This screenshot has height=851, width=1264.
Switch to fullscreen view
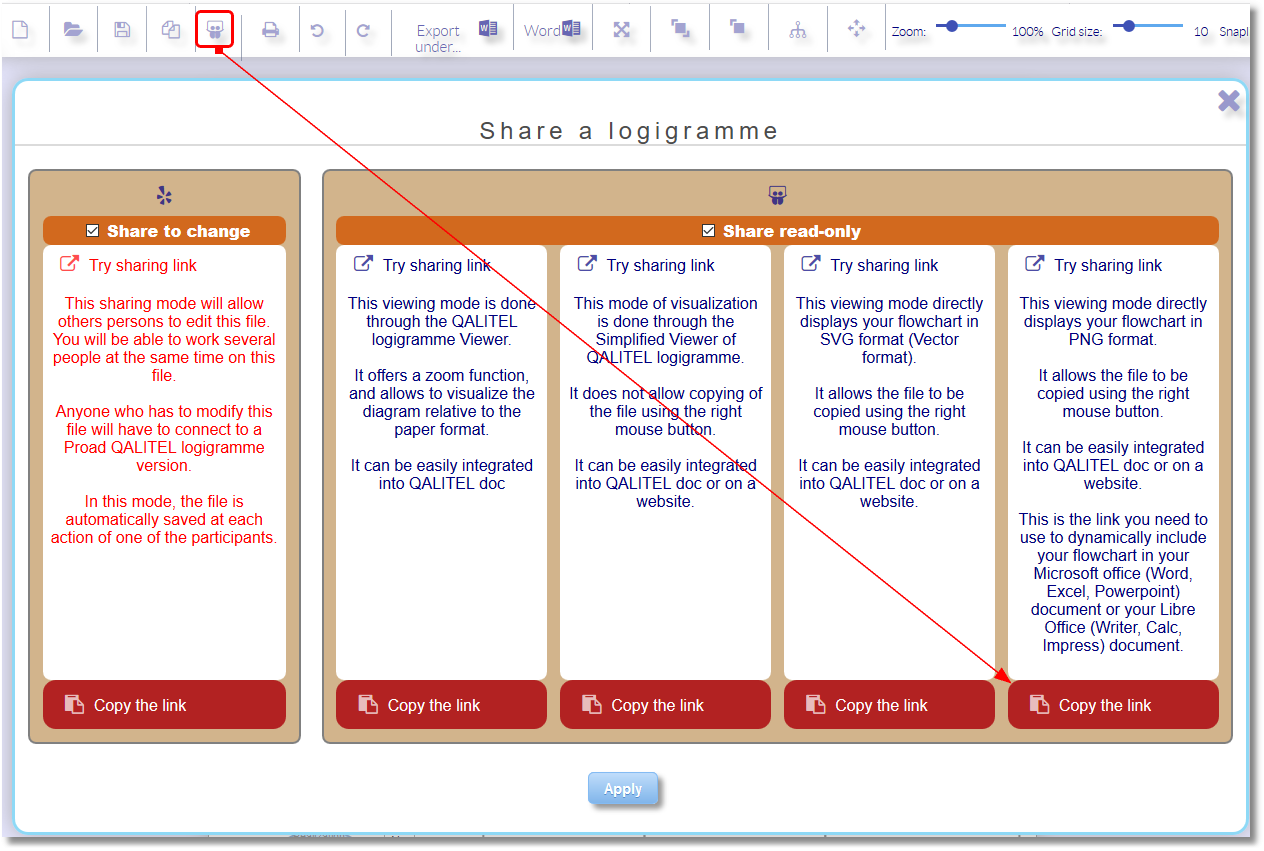pos(621,28)
